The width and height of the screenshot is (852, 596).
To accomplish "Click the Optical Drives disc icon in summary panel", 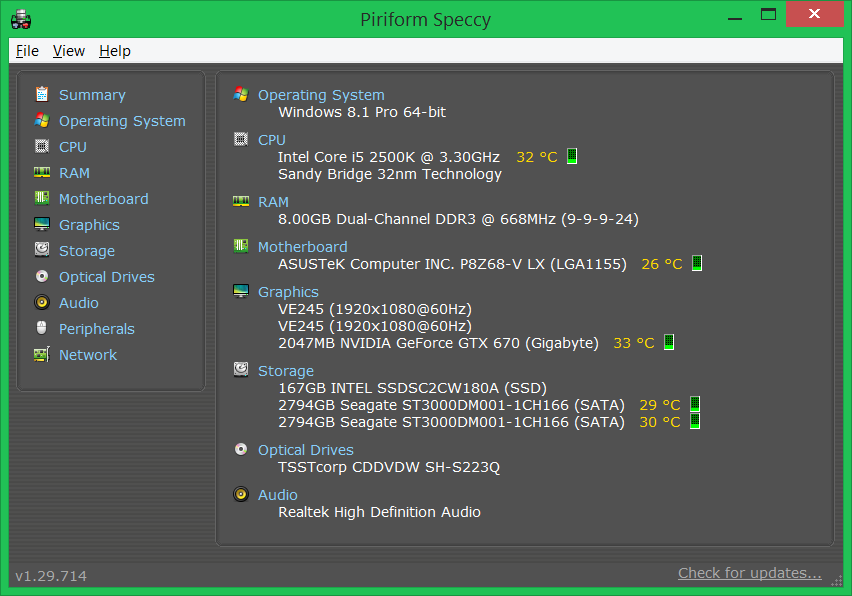I will click(x=241, y=449).
